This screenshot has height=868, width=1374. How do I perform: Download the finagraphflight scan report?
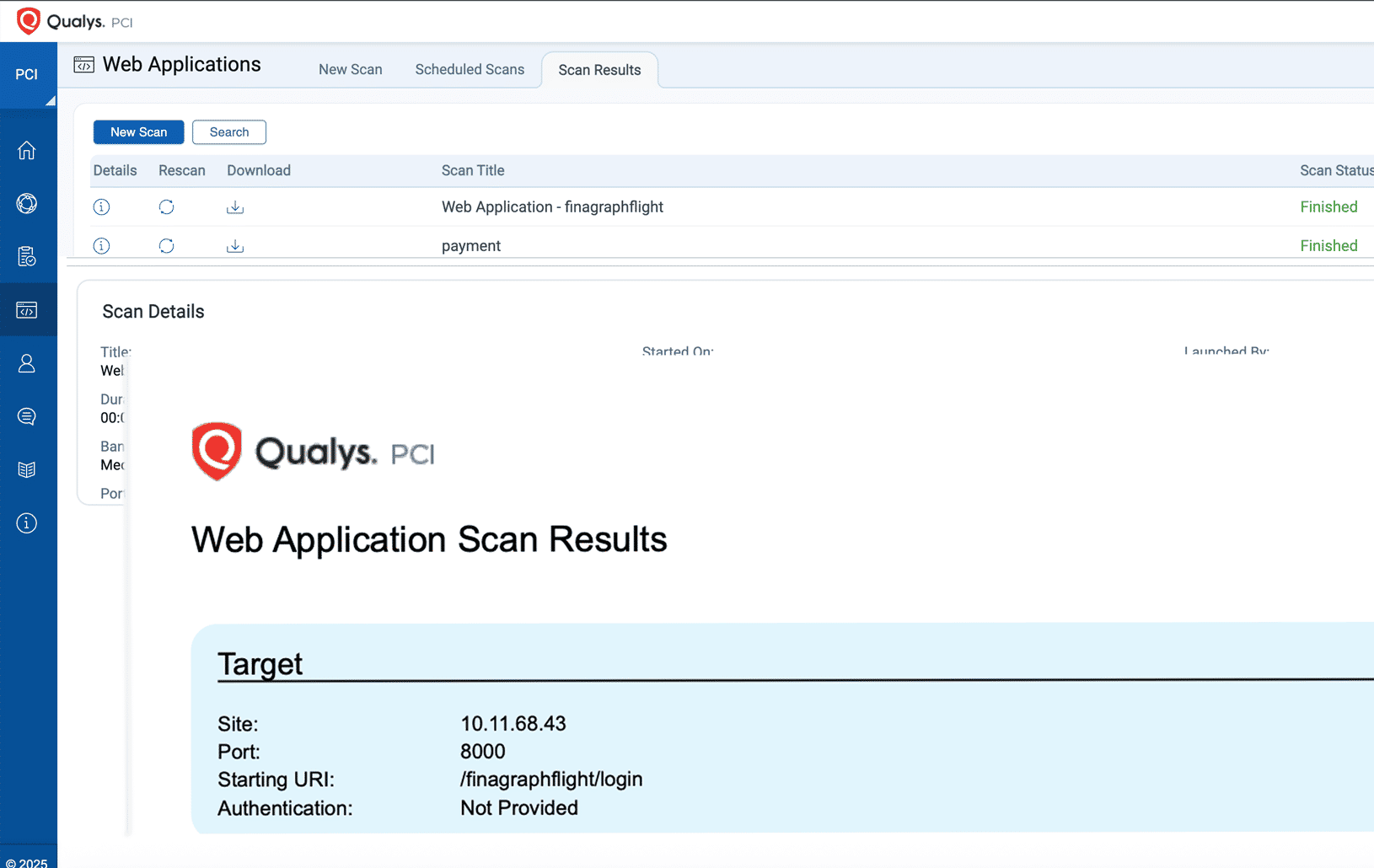coord(235,207)
